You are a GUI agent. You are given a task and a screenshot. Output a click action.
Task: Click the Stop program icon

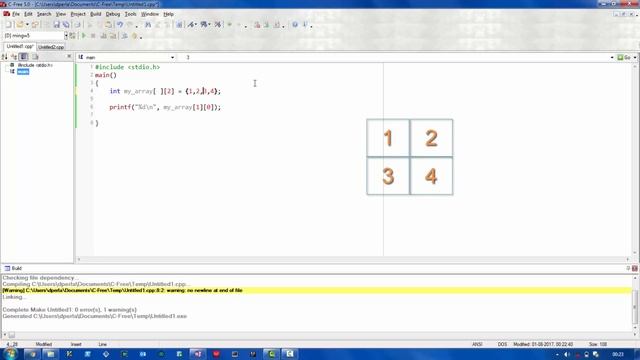pos(93,36)
